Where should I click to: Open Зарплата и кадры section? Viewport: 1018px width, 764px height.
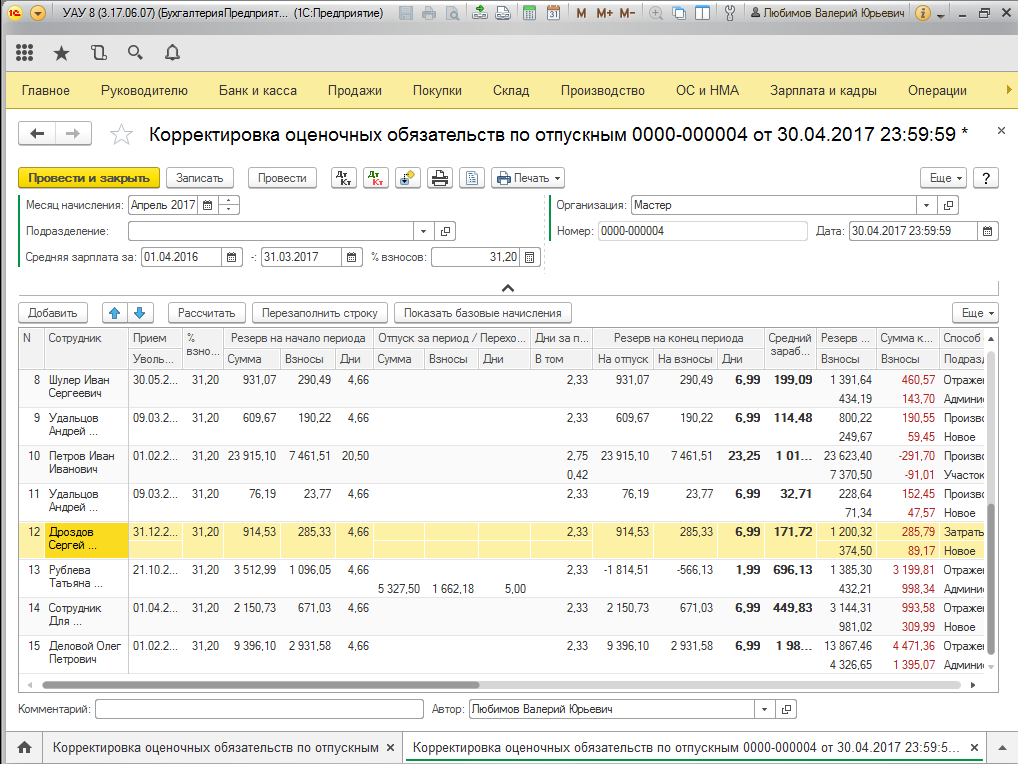click(x=823, y=90)
